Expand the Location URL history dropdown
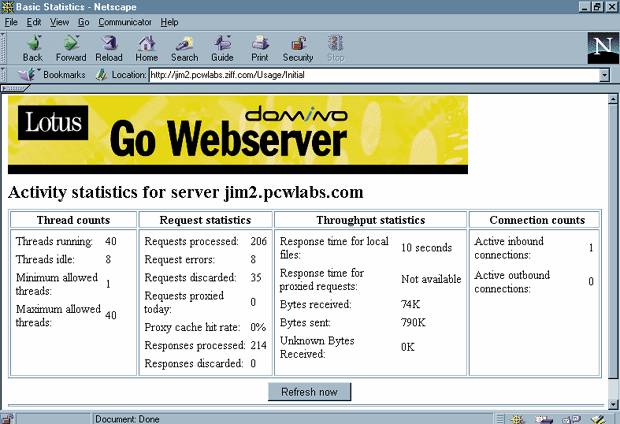The height and width of the screenshot is (424, 620). point(604,75)
